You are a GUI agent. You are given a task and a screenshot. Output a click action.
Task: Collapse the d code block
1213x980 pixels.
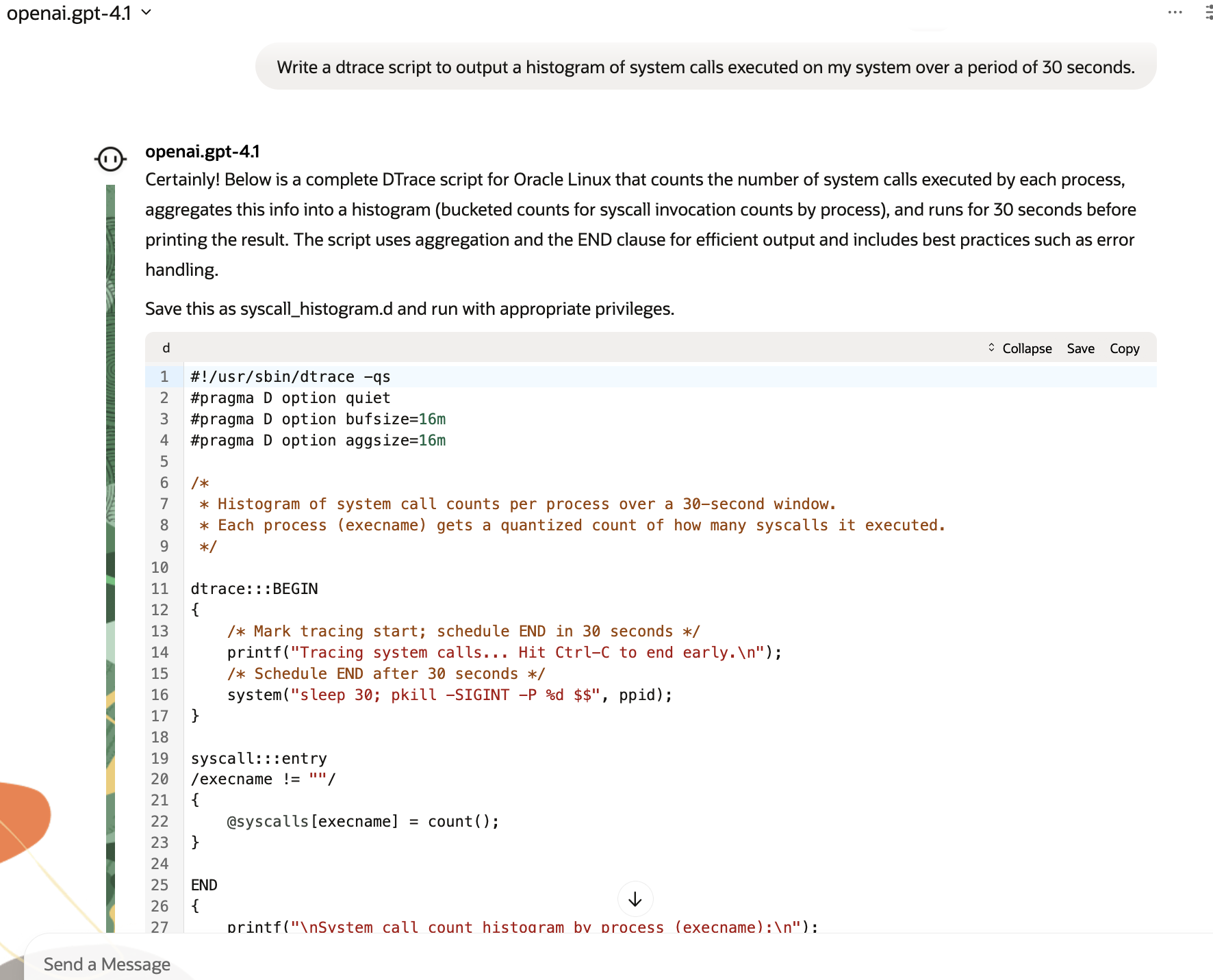click(1020, 348)
